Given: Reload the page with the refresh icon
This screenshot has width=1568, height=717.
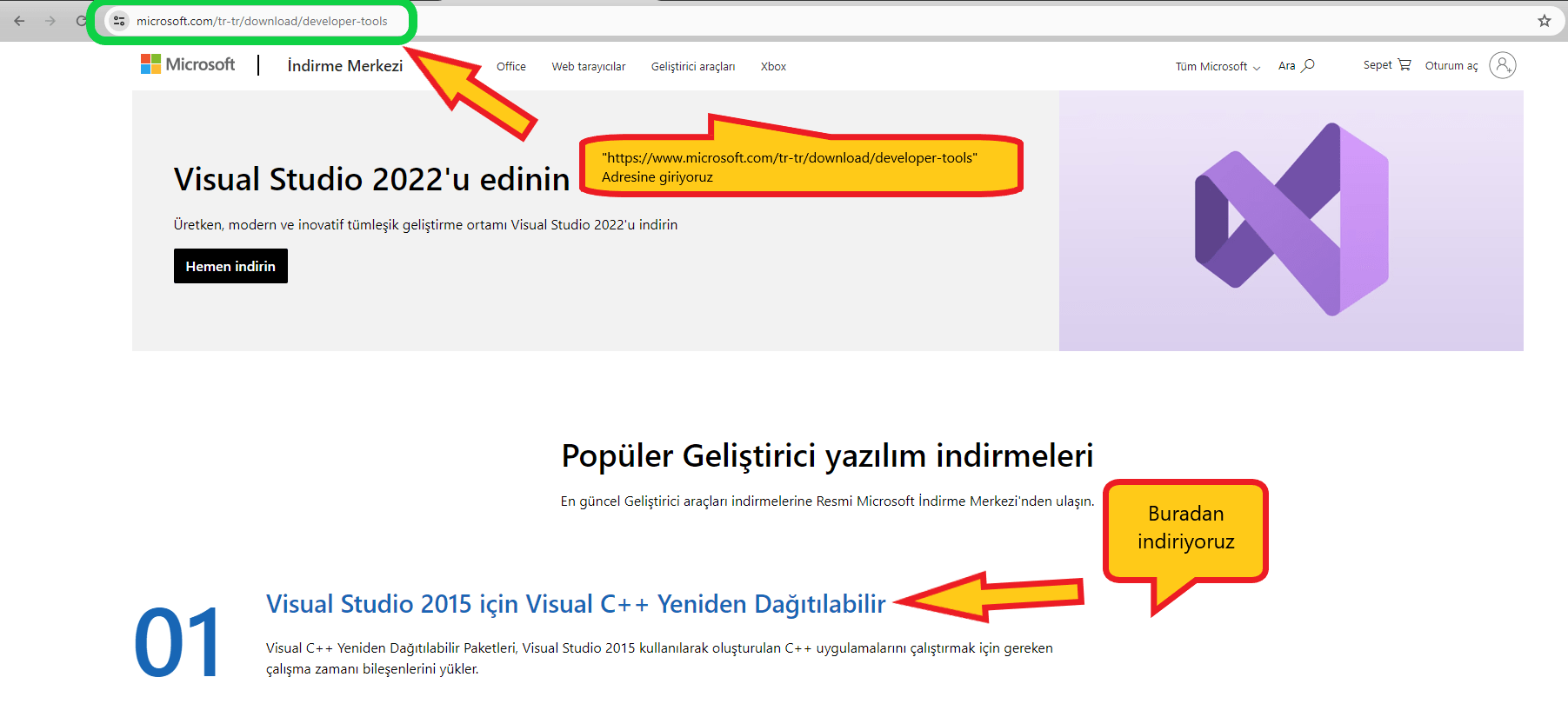Looking at the screenshot, I should [x=81, y=21].
